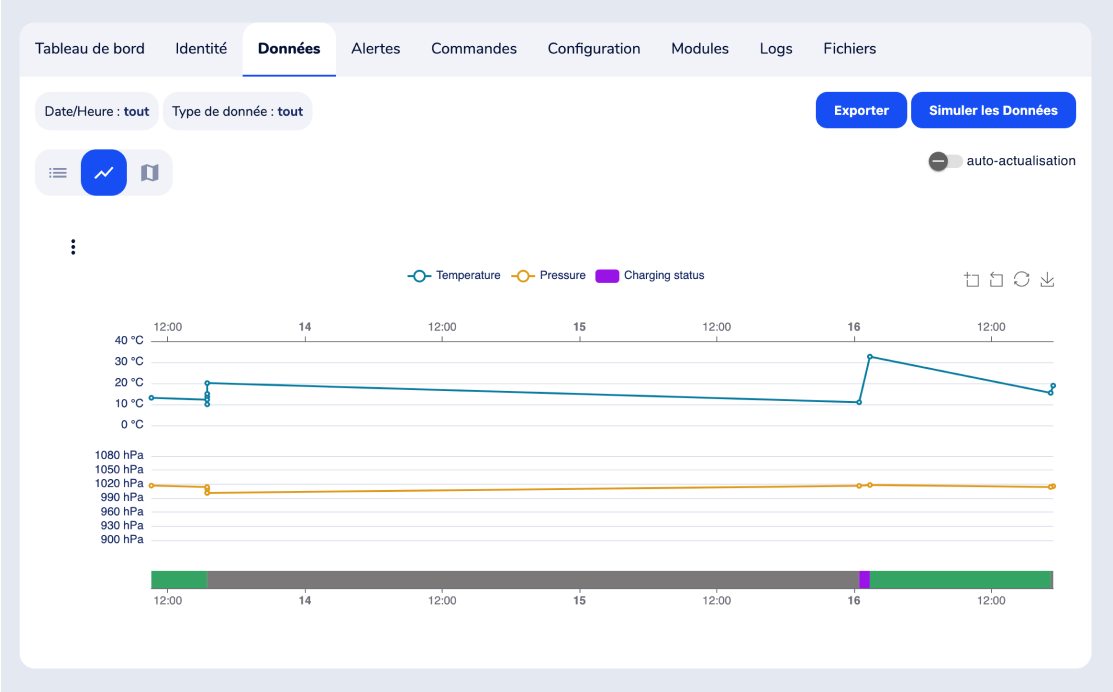Restore the chart with refresh icon
Image resolution: width=1113 pixels, height=692 pixels.
[x=1021, y=280]
